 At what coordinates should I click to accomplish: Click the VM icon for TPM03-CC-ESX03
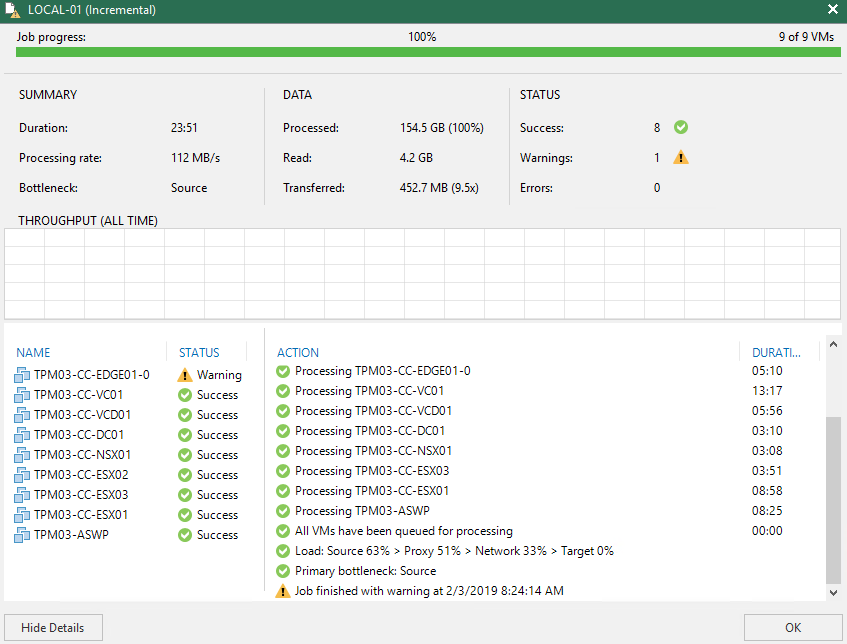[22, 495]
